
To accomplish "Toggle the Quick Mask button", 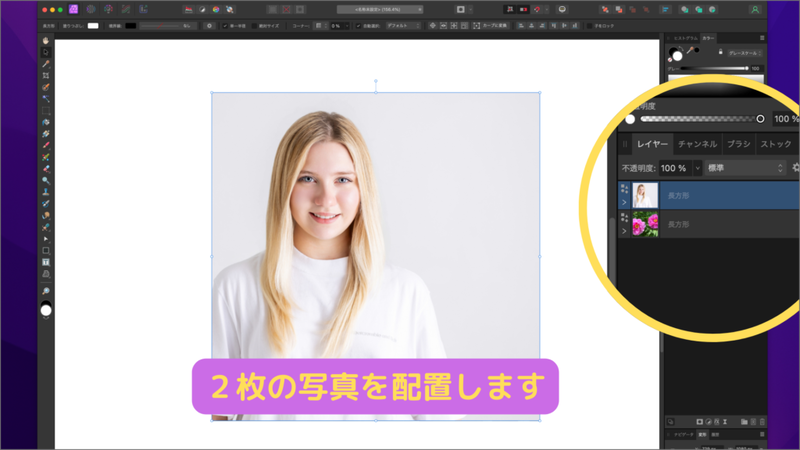I will [x=461, y=9].
